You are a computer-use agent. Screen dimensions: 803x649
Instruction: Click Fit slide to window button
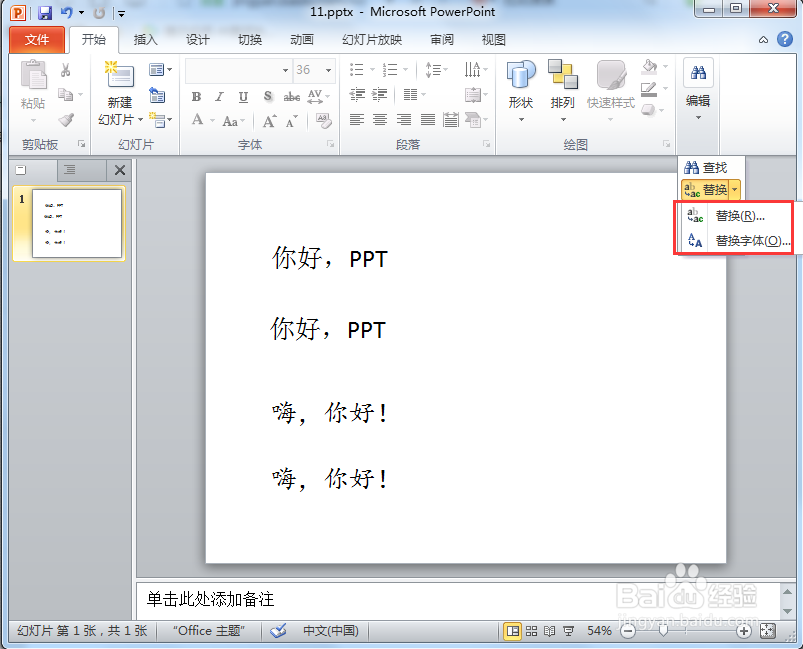click(x=767, y=631)
